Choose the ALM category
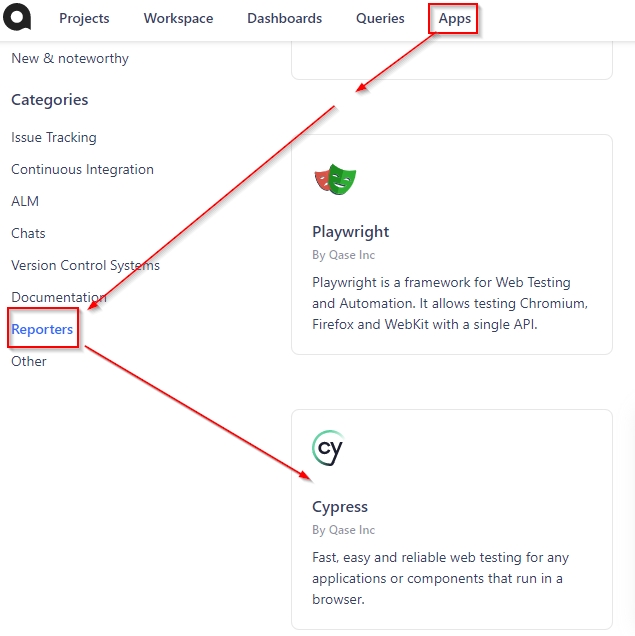Screen dimensions: 635x636 [x=25, y=201]
